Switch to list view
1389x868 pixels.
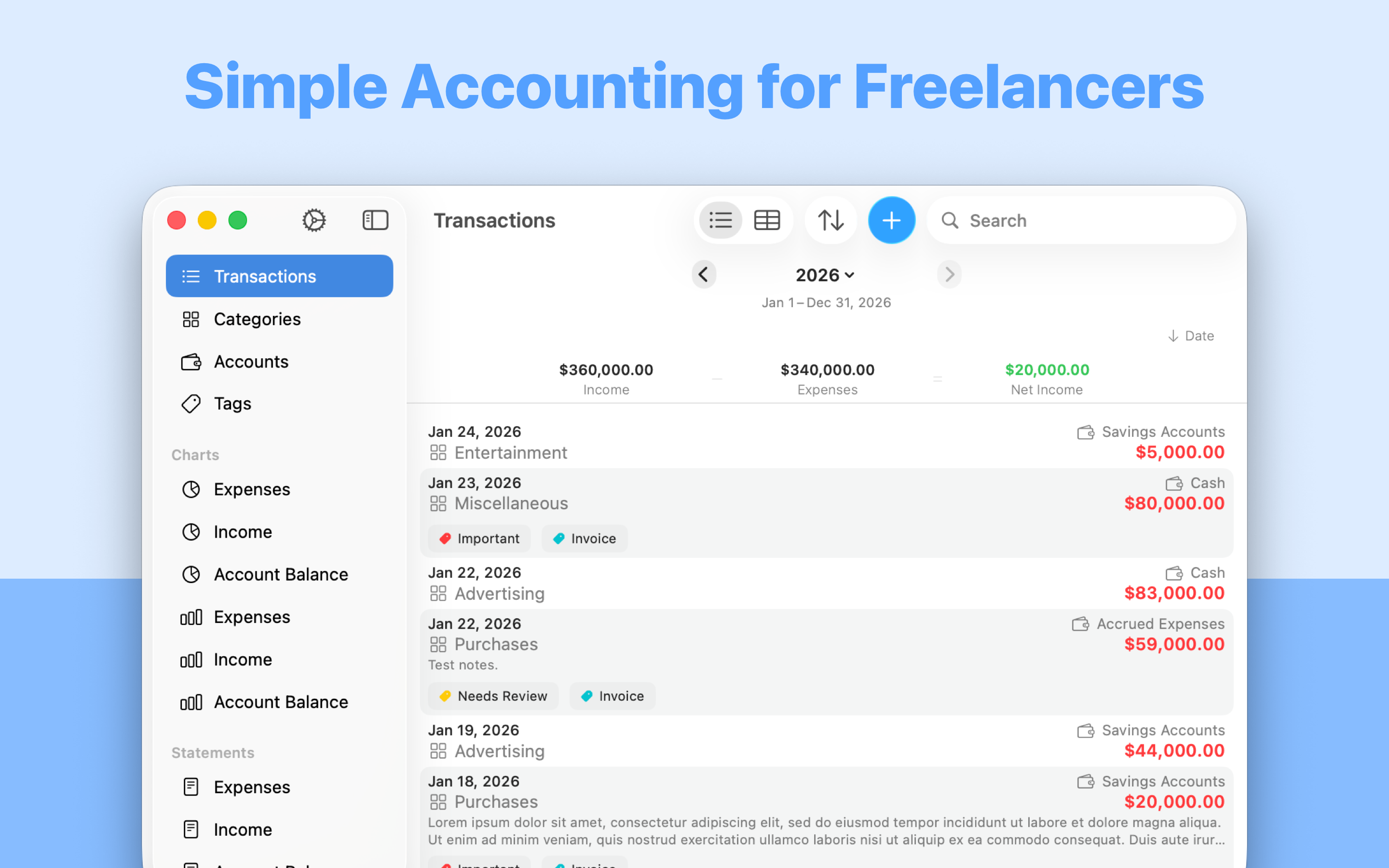(721, 220)
